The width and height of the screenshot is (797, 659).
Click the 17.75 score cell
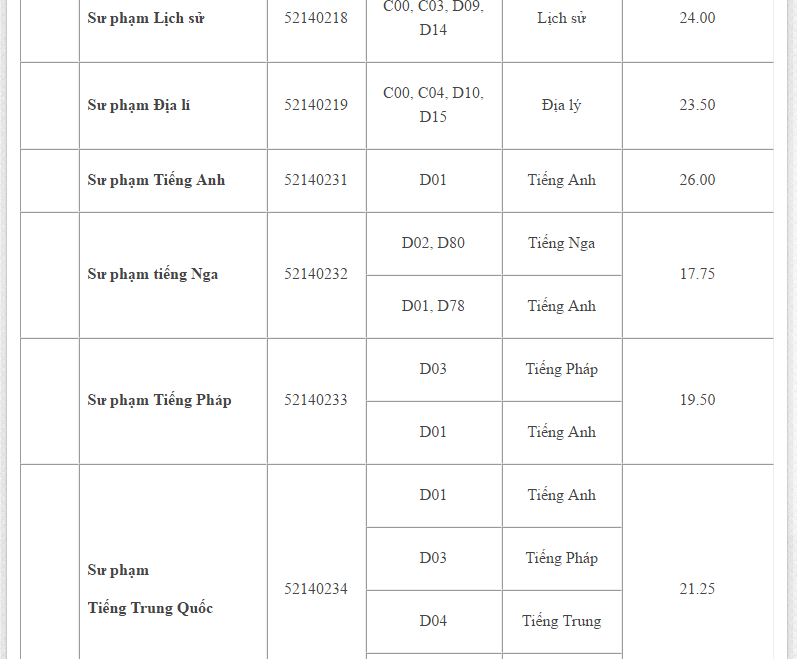pyautogui.click(x=697, y=274)
